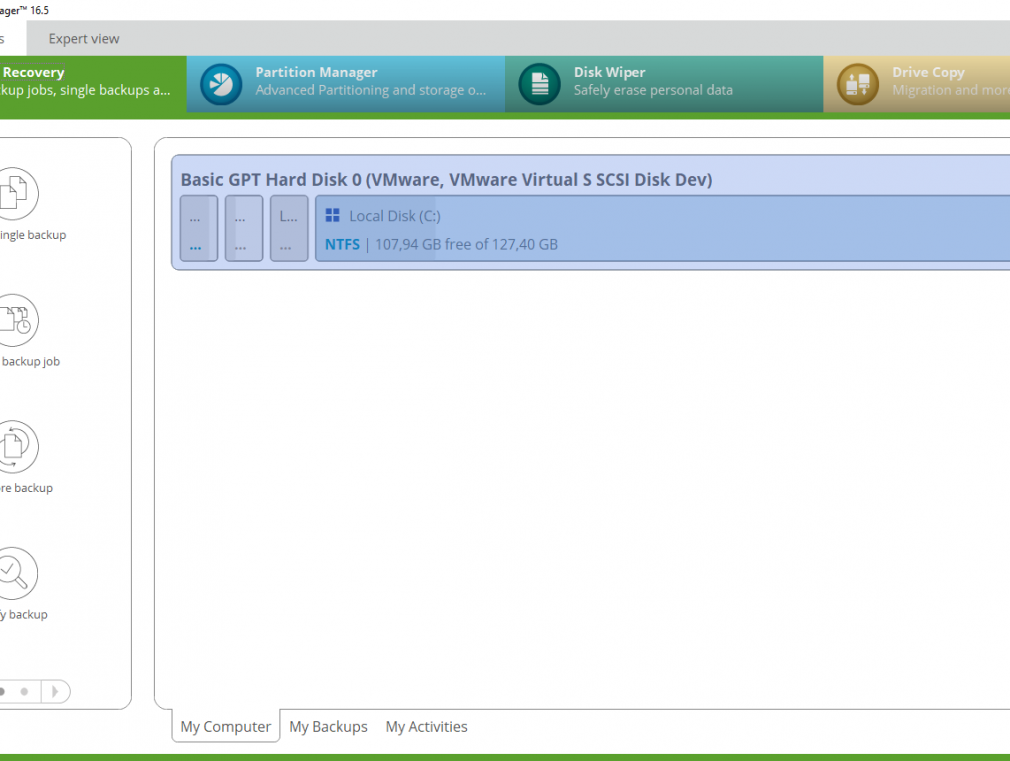This screenshot has height=761, width=1010.
Task: Click the Safely erase personal data subtitle
Action: click(653, 90)
